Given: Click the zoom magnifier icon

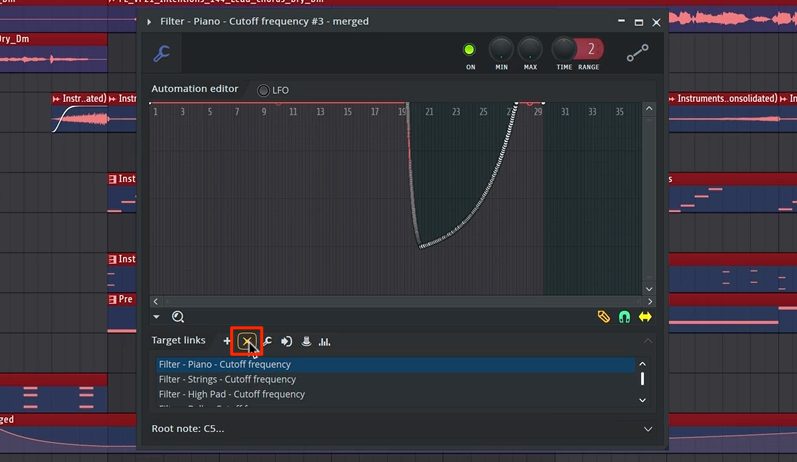Looking at the screenshot, I should (x=178, y=317).
